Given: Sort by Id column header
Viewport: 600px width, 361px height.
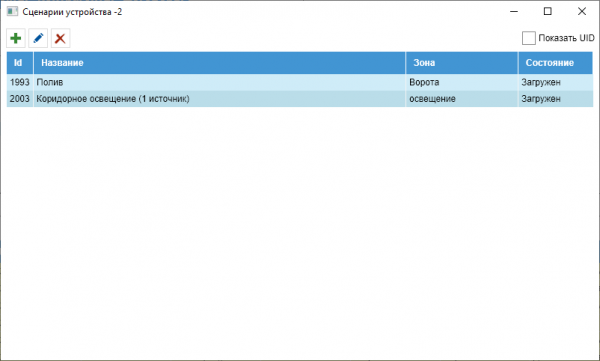Looking at the screenshot, I should 20,63.
